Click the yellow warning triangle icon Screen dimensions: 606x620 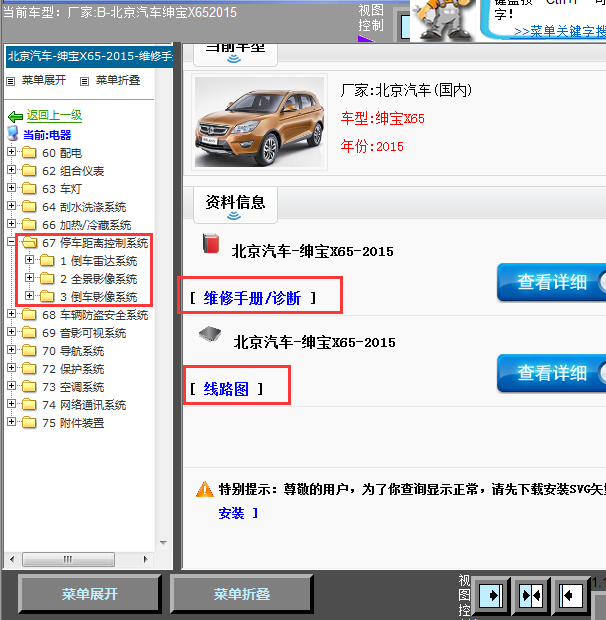[205, 489]
